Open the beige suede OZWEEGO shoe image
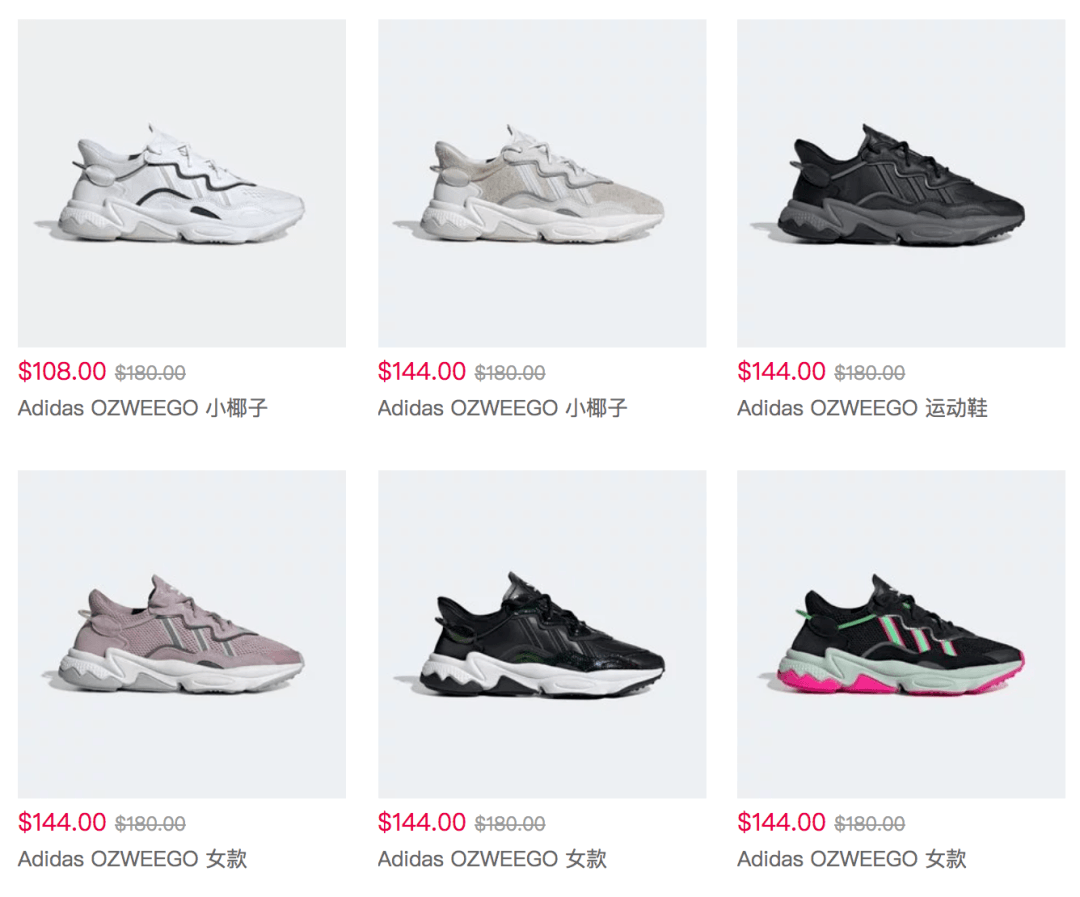 [542, 183]
